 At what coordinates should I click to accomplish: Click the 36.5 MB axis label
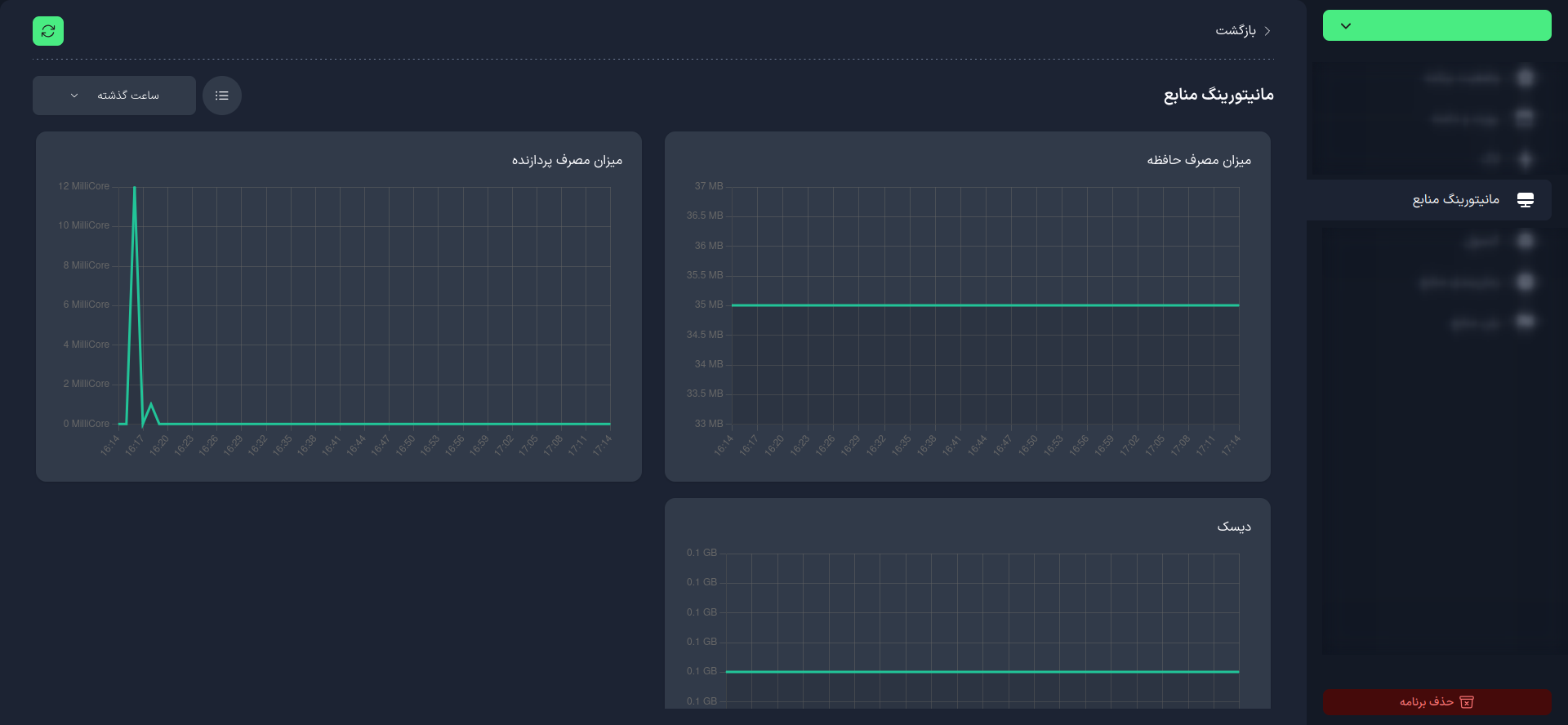[705, 216]
